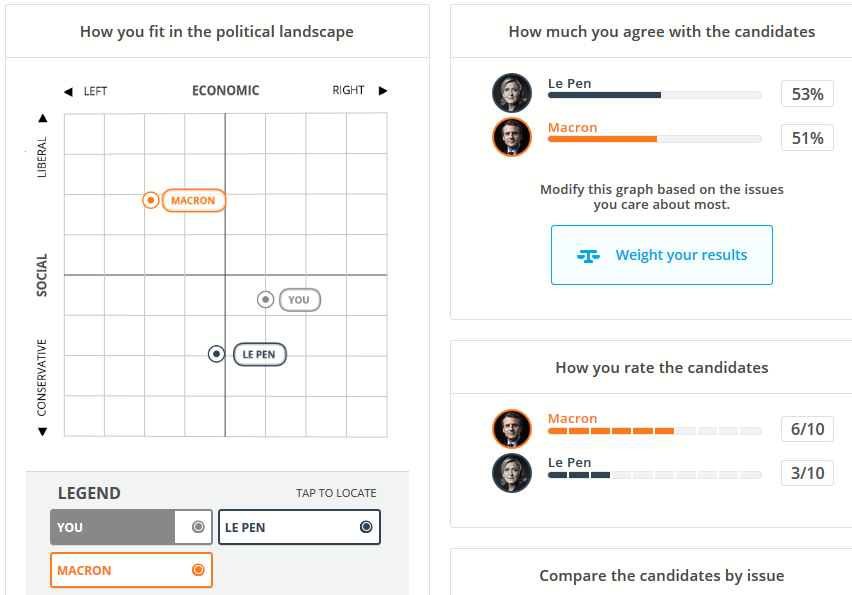The width and height of the screenshot is (852, 595).
Task: Click the balance scale icon
Action: pos(588,255)
